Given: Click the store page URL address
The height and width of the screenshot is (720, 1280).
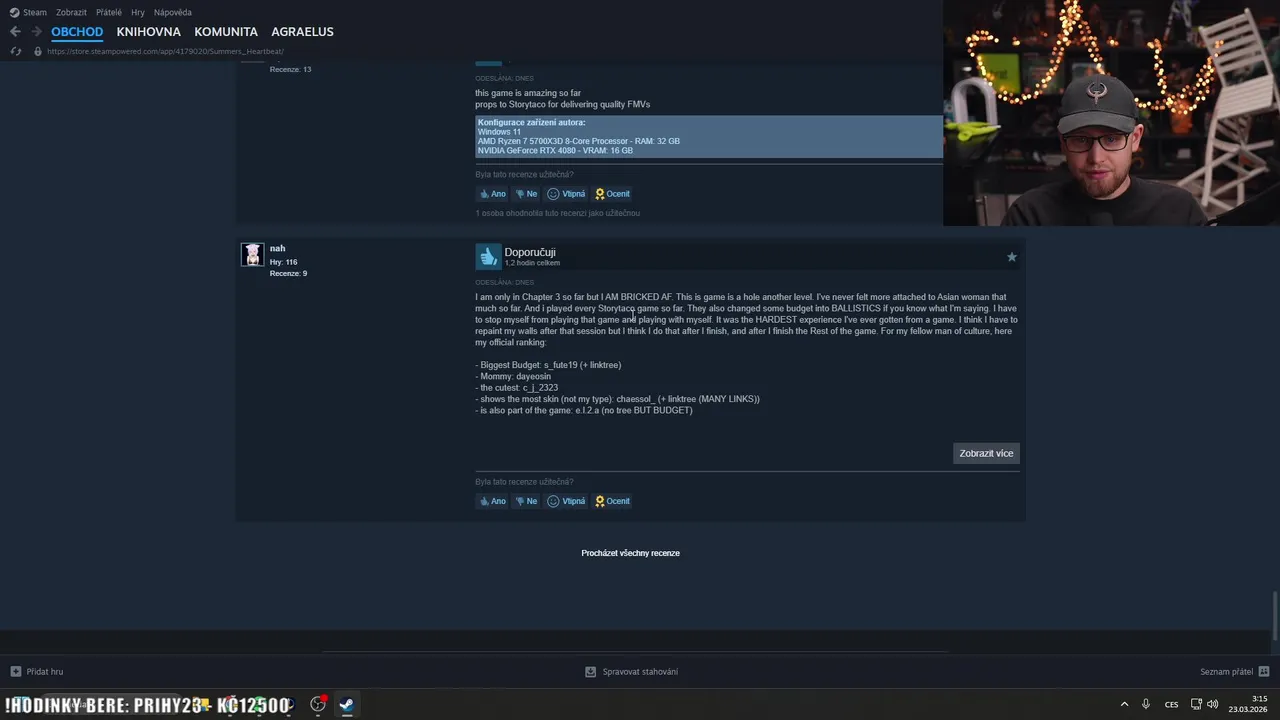Looking at the screenshot, I should click(x=166, y=51).
